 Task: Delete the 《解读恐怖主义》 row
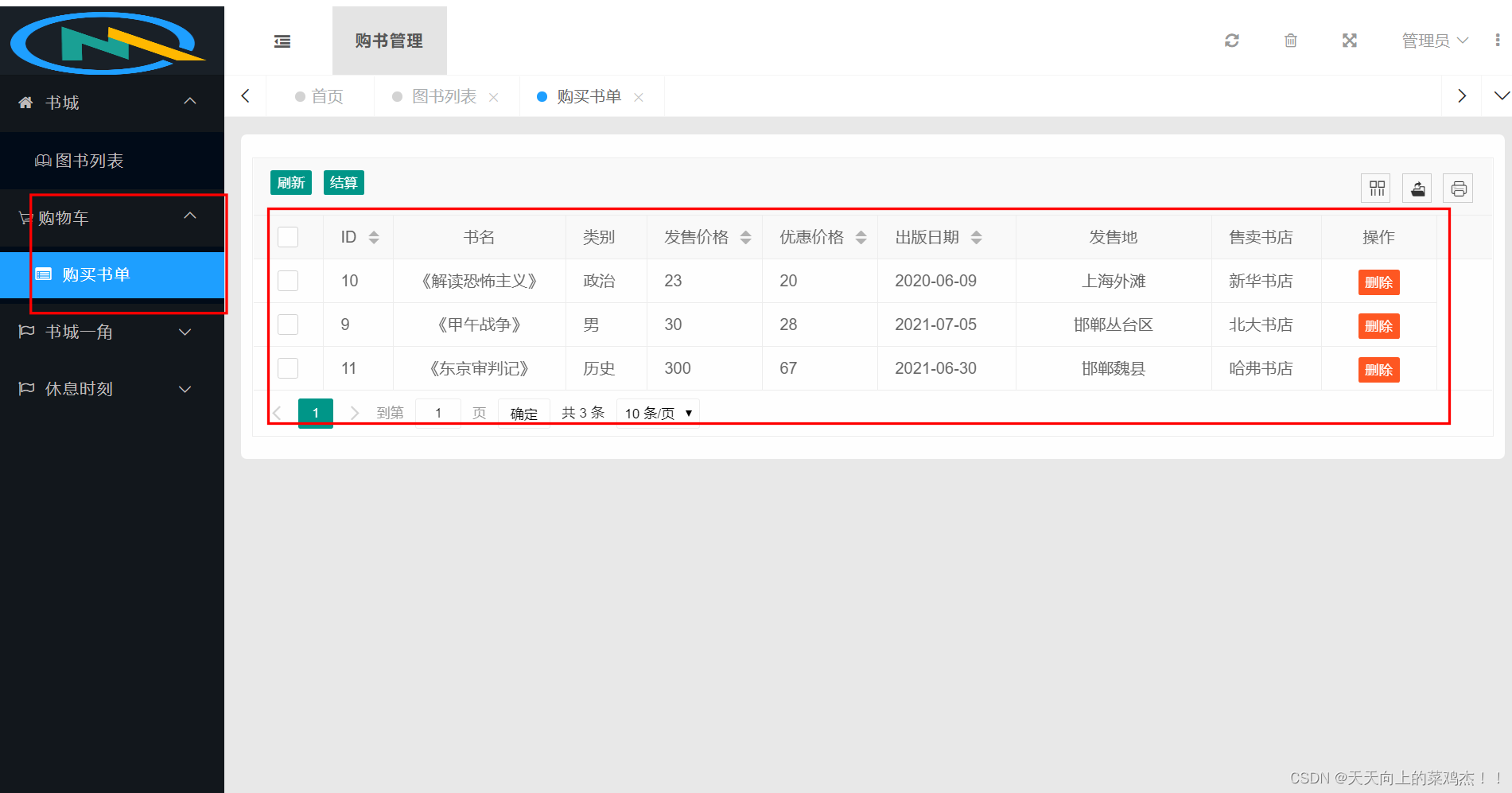pyautogui.click(x=1378, y=282)
